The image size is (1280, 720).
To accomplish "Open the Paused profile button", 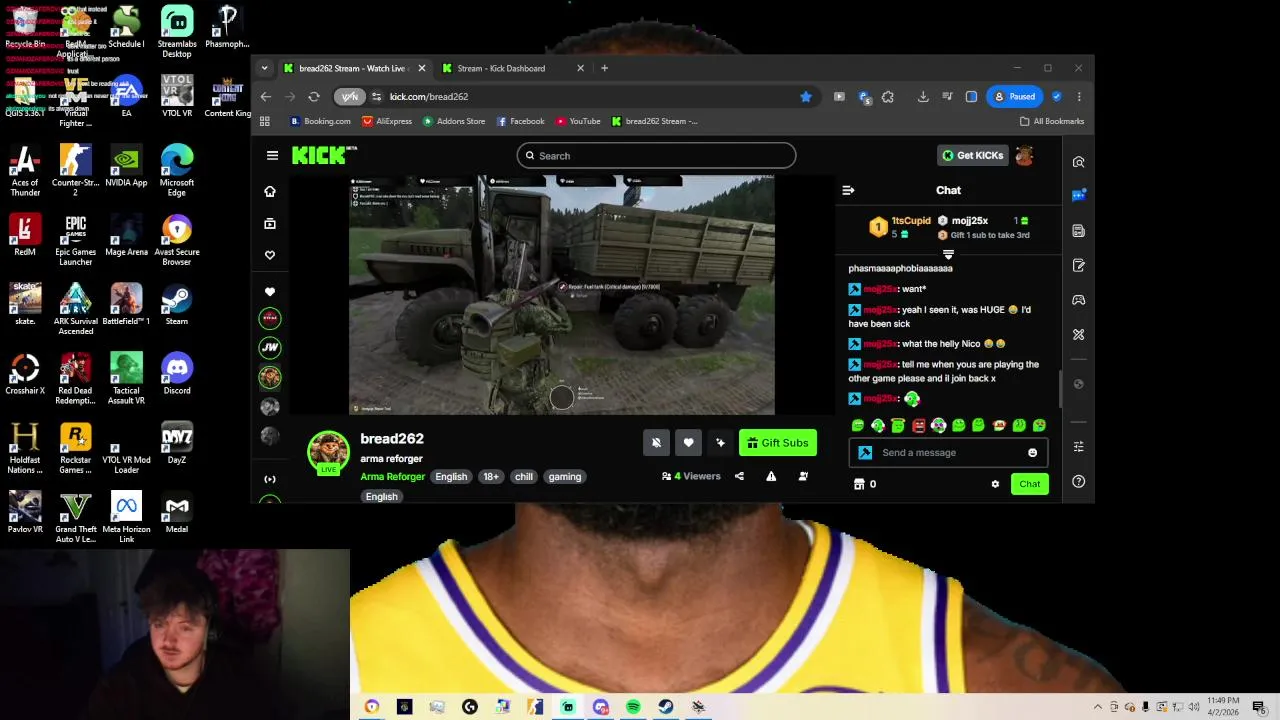I will tap(1015, 97).
